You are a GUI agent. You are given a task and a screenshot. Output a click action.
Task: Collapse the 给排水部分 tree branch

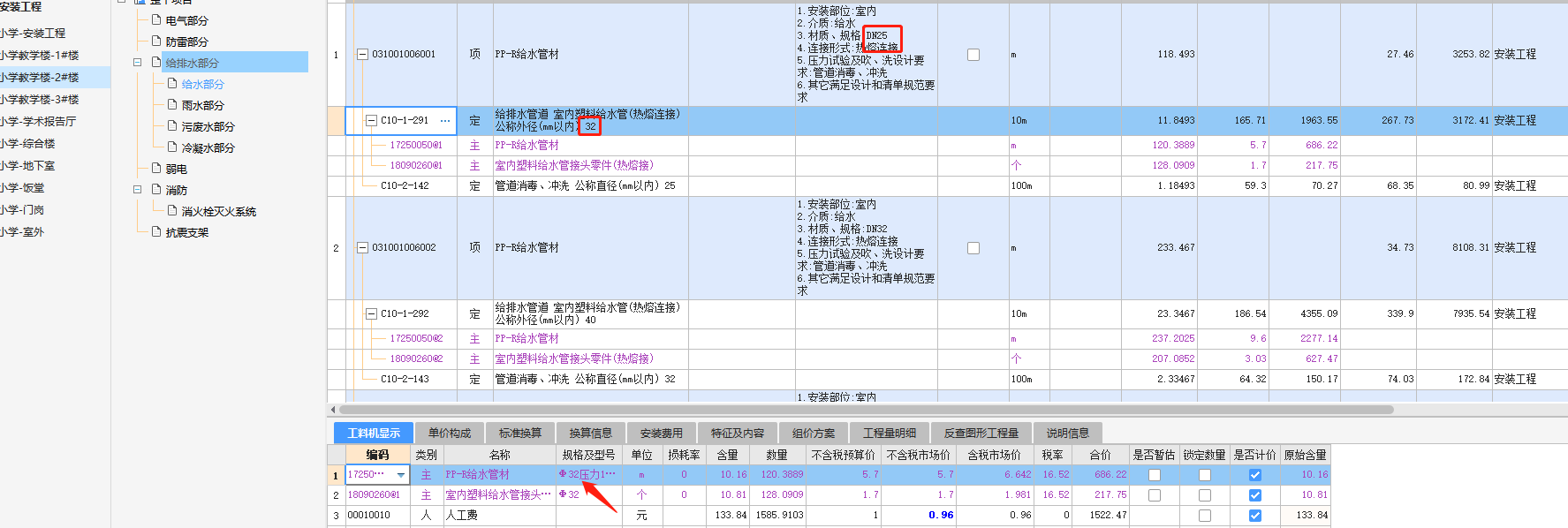coord(137,63)
